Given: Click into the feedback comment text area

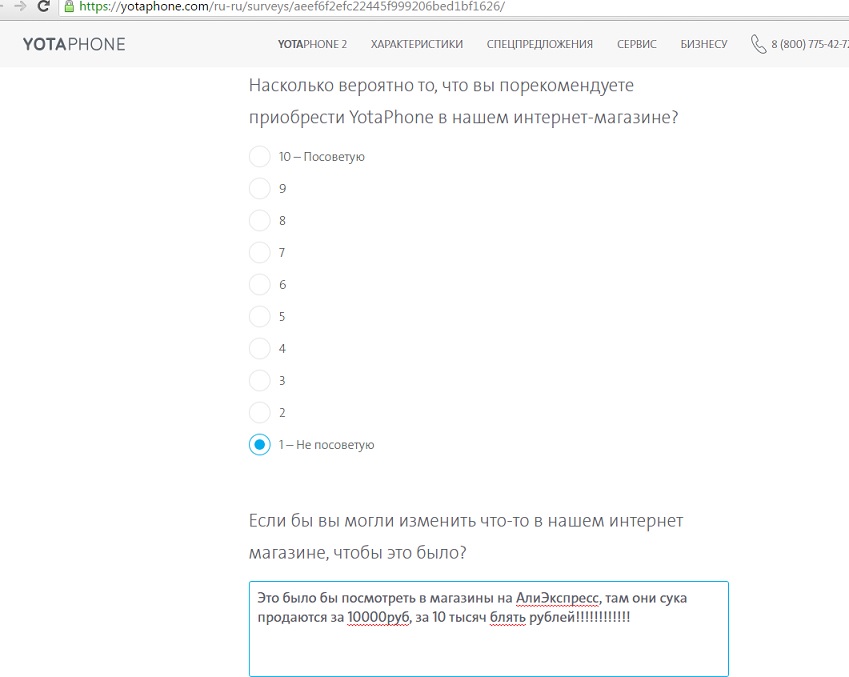Looking at the screenshot, I should 489,629.
